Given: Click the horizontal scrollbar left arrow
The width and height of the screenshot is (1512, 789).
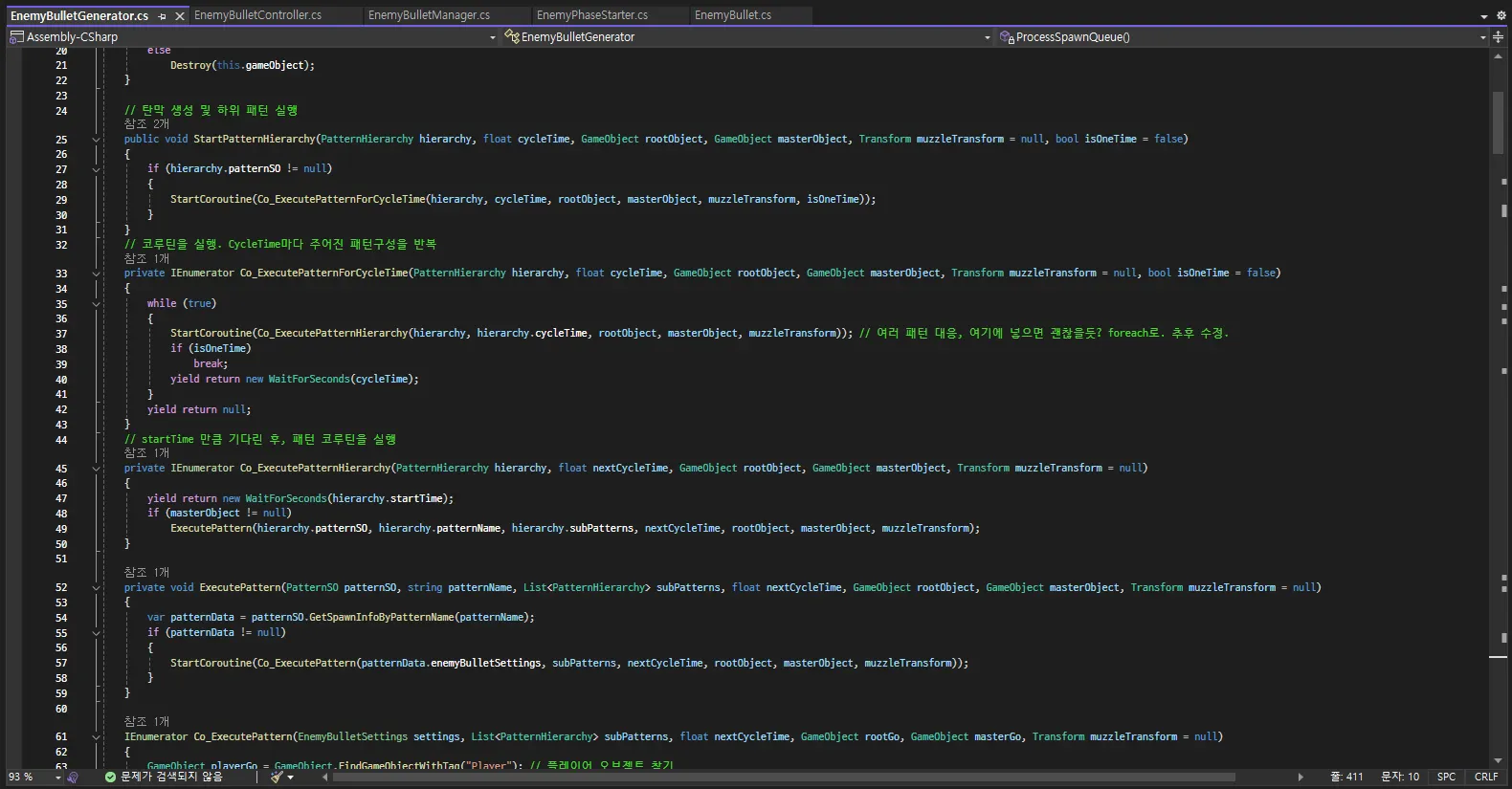Looking at the screenshot, I should point(325,778).
